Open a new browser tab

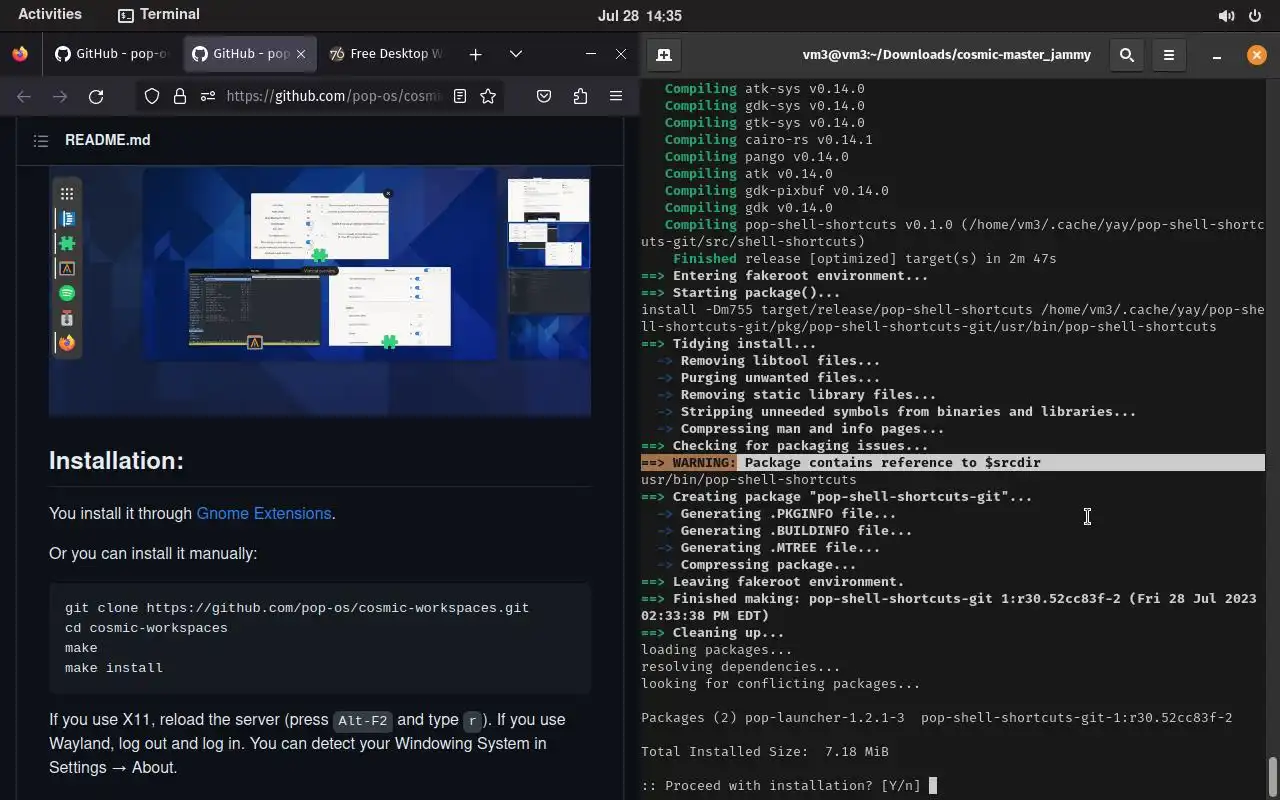[x=476, y=54]
